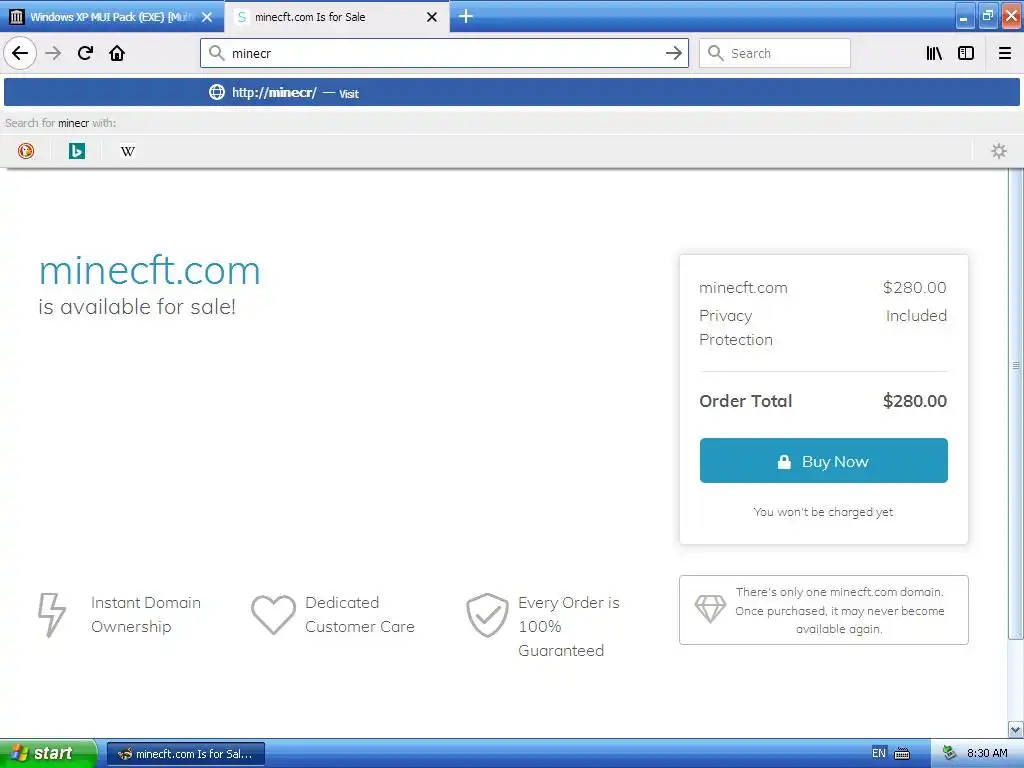The image size is (1024, 768).
Task: Click 'Dedicated Customer Care' text
Action: pyautogui.click(x=360, y=615)
